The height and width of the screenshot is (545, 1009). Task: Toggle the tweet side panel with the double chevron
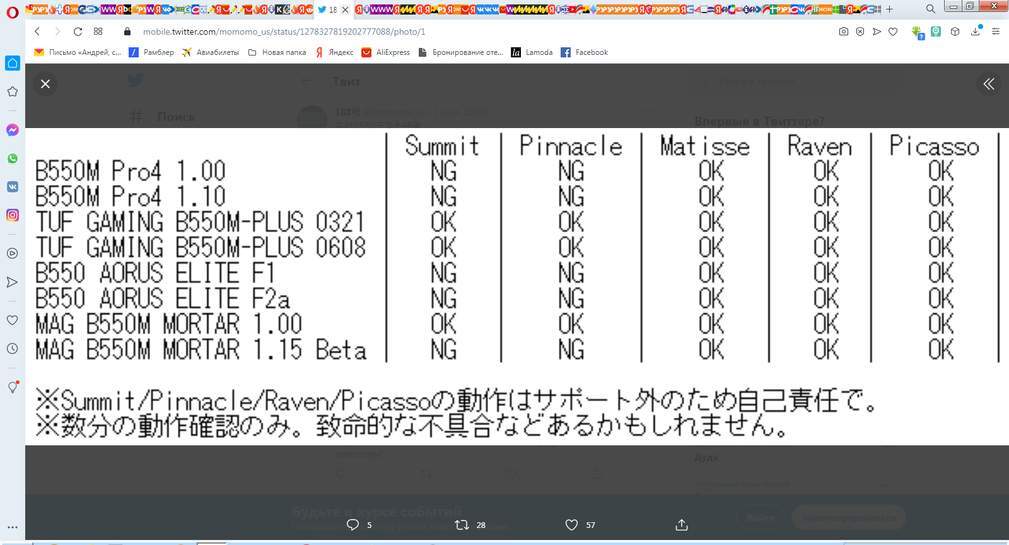(x=988, y=83)
